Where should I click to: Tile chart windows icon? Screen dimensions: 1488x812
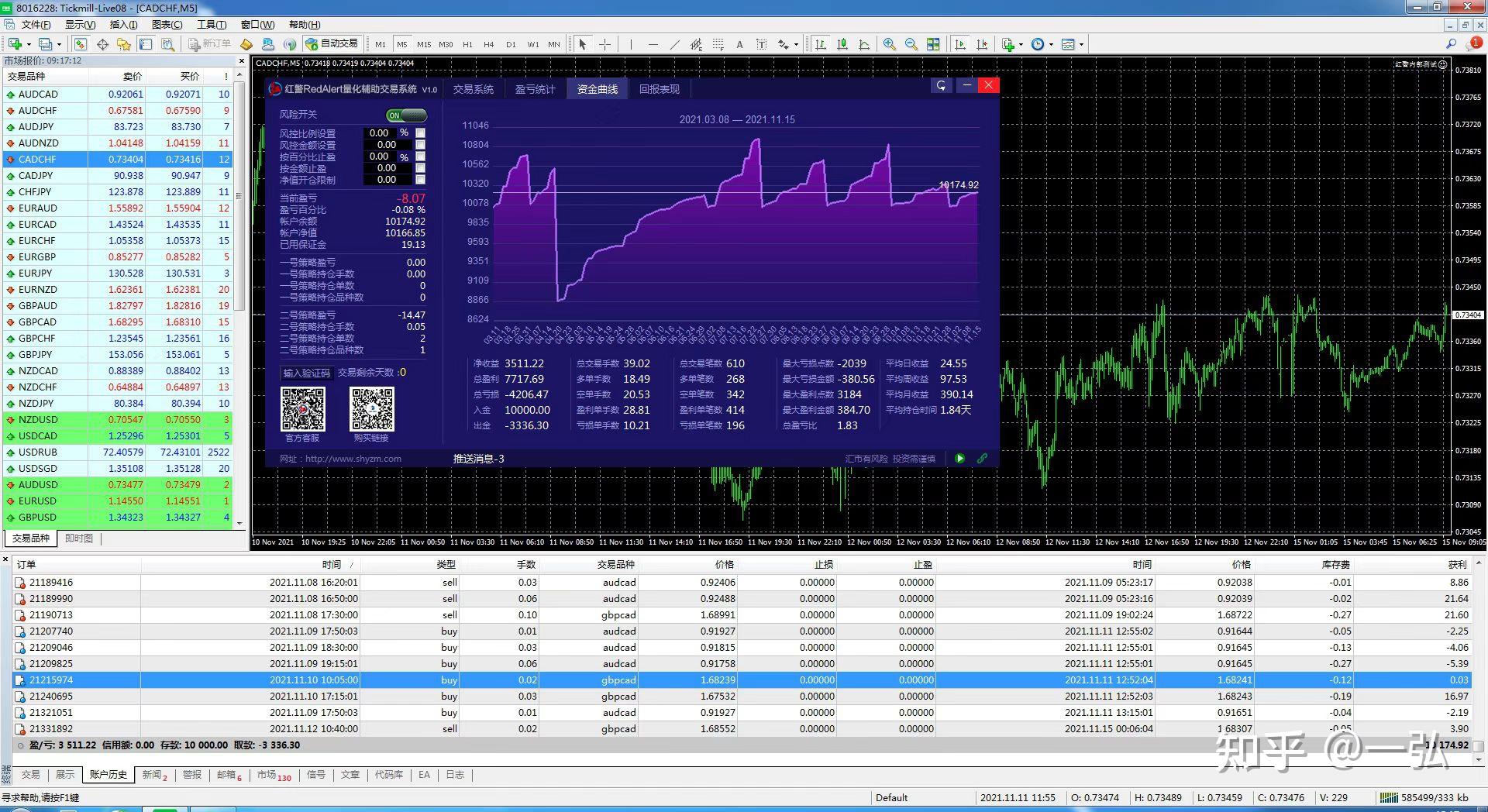(x=933, y=44)
